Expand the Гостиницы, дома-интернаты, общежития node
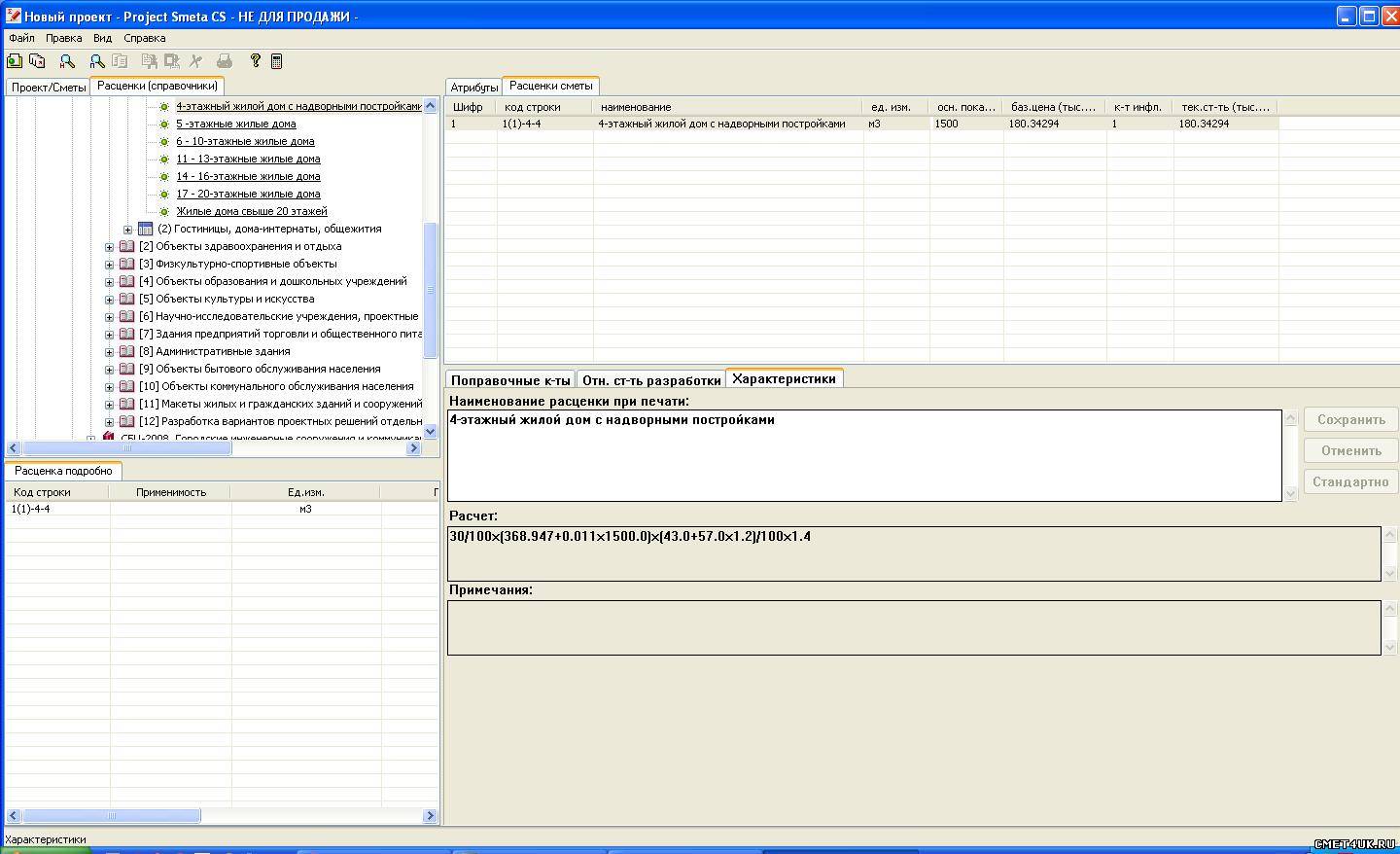 tap(127, 230)
